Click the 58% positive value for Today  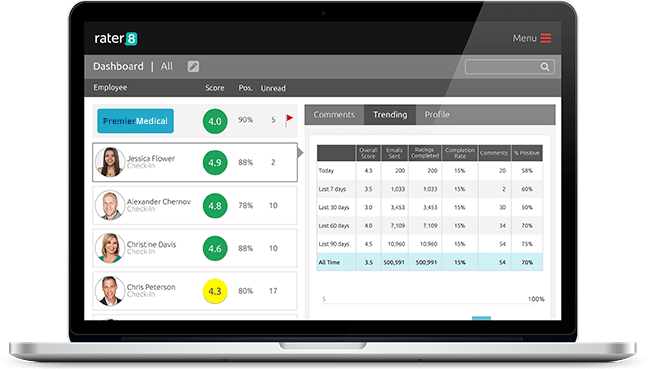pyautogui.click(x=527, y=170)
